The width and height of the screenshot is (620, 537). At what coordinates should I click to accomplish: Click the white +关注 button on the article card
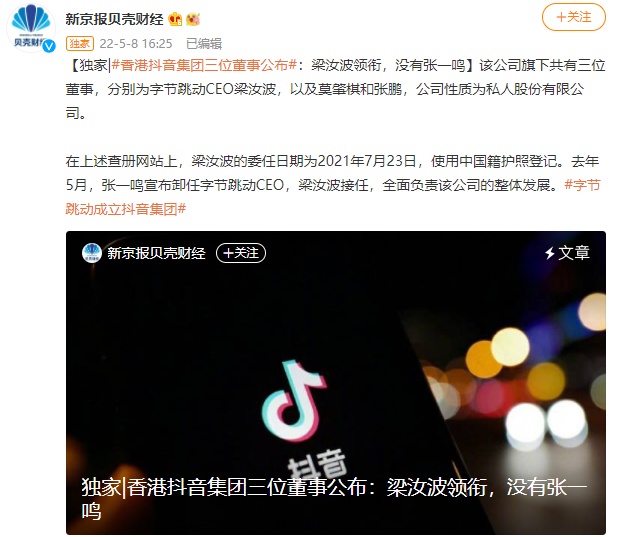point(241,253)
